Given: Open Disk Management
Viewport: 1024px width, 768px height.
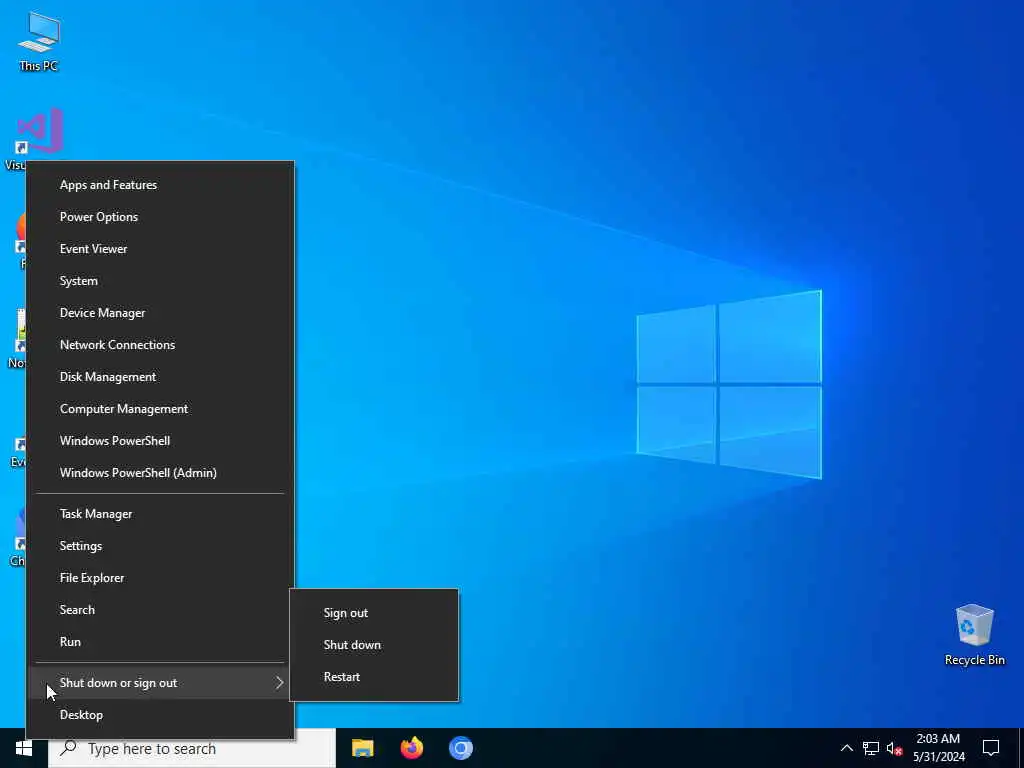Looking at the screenshot, I should click(160, 377).
